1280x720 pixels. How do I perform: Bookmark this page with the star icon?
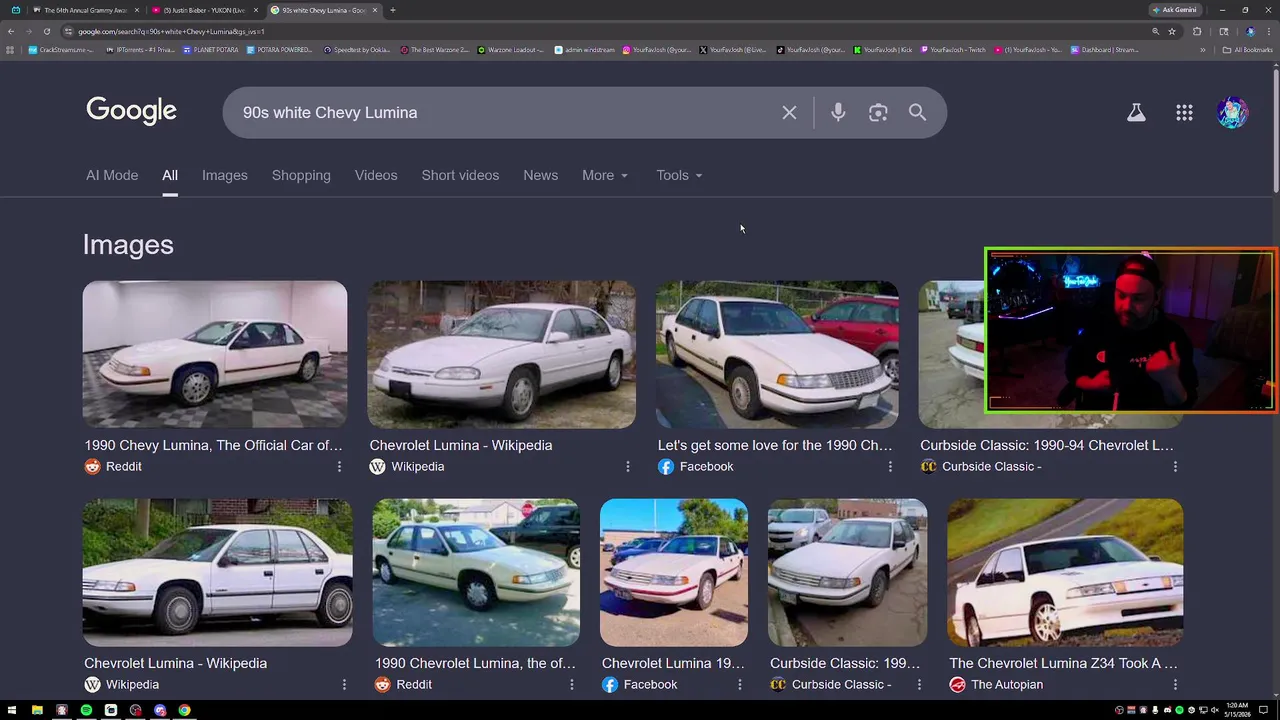pos(1172,31)
